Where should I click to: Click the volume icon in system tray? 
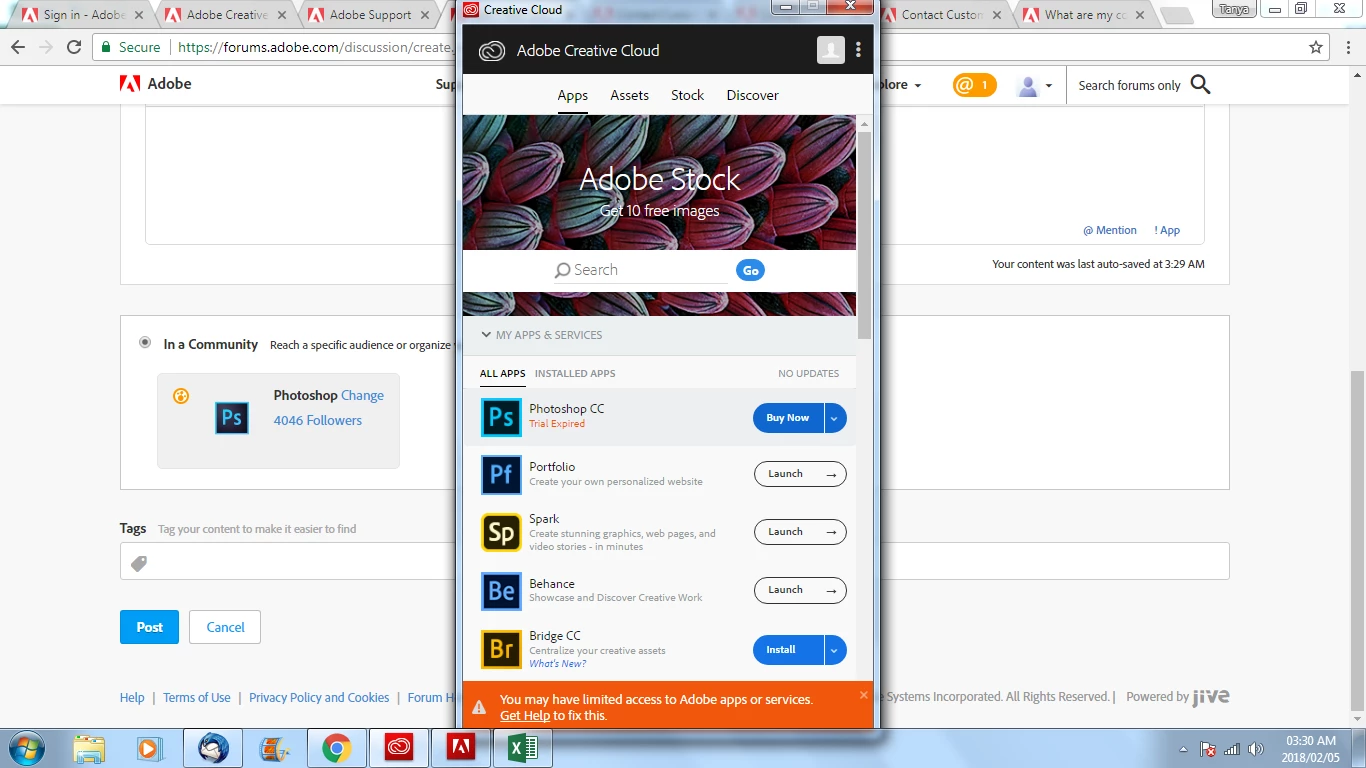(1256, 749)
